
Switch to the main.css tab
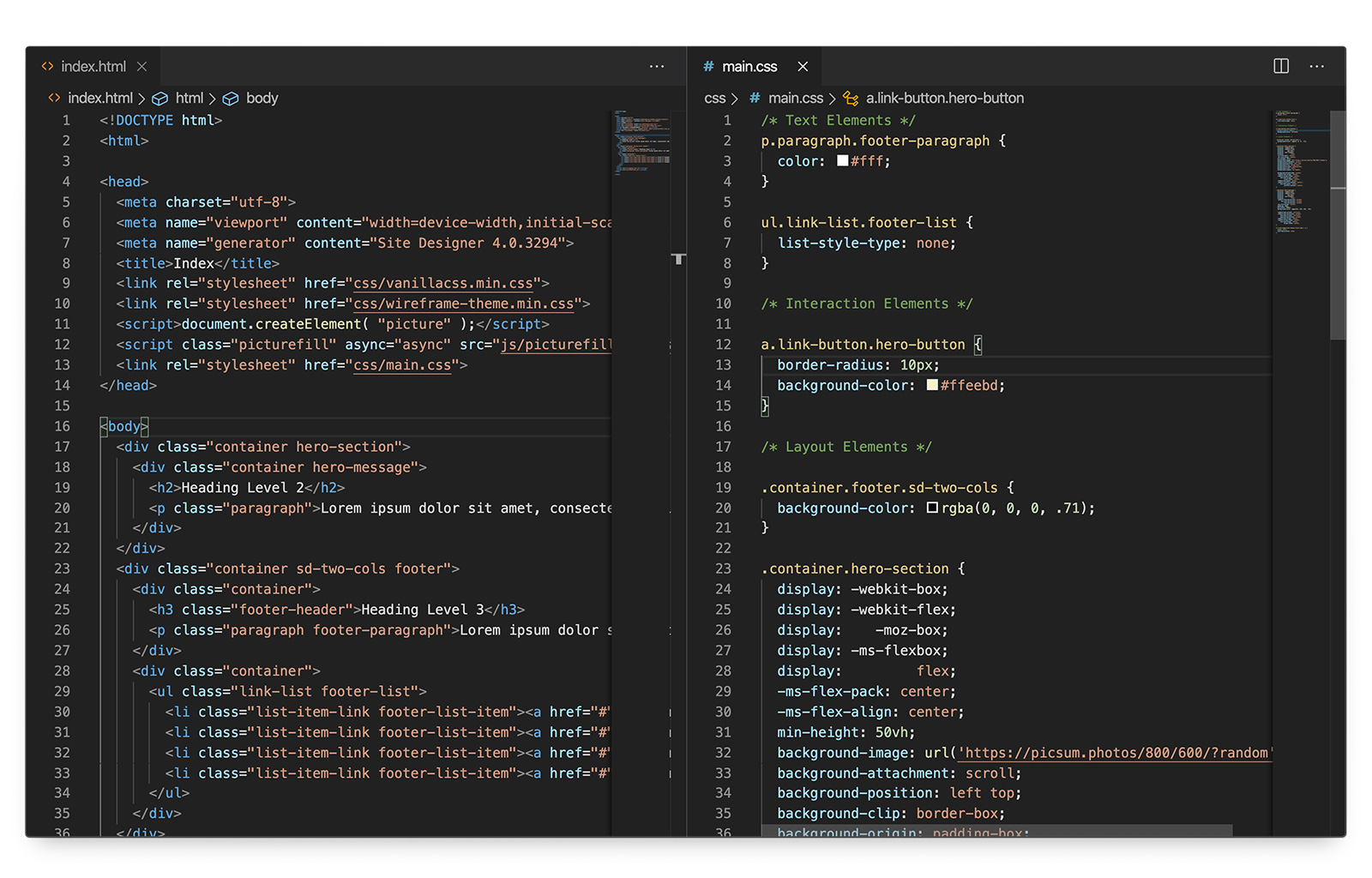click(749, 66)
